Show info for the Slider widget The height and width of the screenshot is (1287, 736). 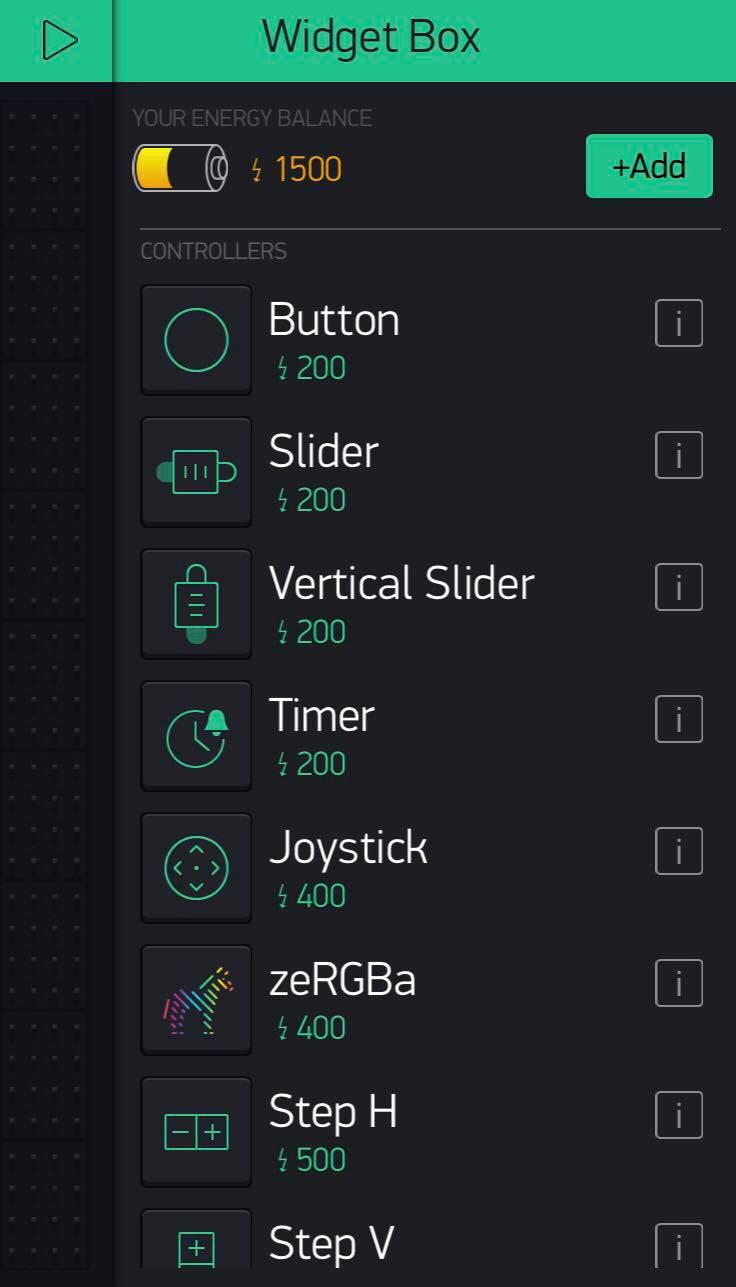(679, 455)
